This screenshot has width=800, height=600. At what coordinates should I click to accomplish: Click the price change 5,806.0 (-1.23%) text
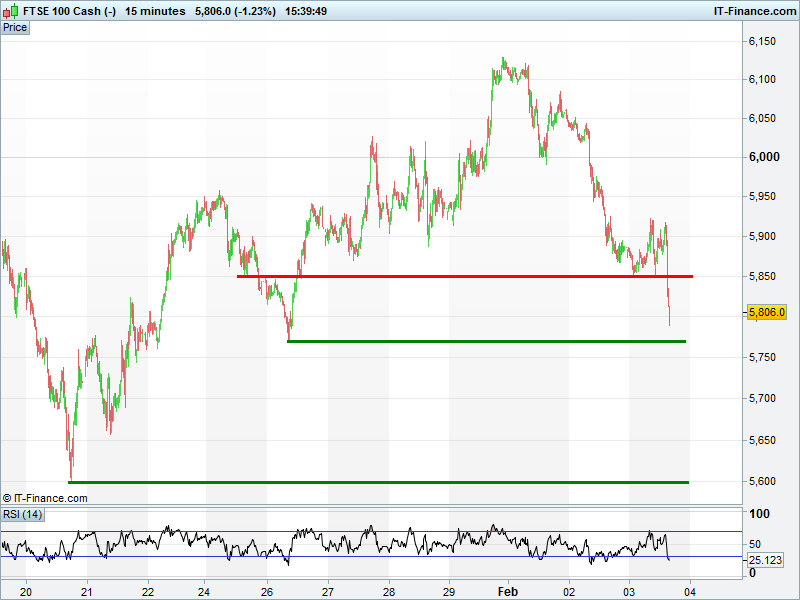point(239,11)
